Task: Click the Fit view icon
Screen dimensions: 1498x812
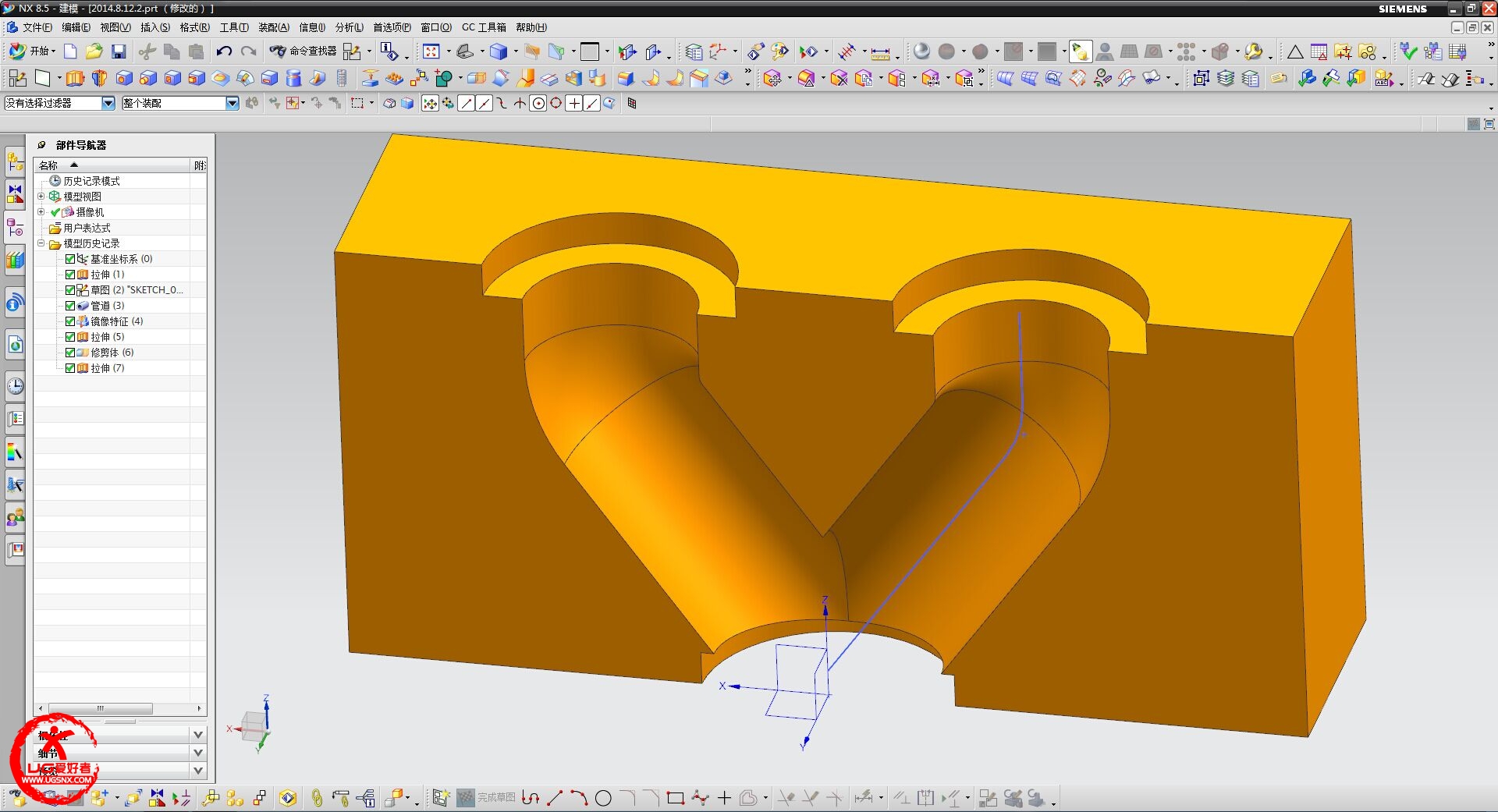Action: (x=431, y=51)
